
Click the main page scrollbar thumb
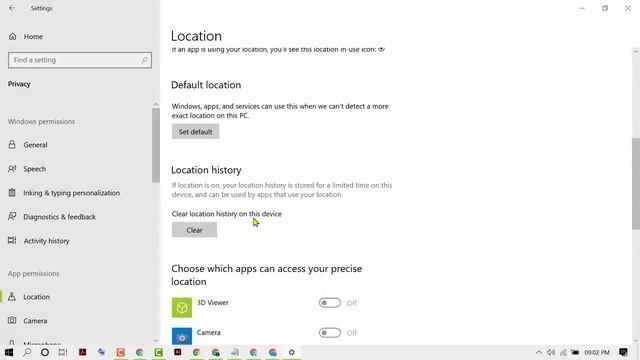pos(636,184)
